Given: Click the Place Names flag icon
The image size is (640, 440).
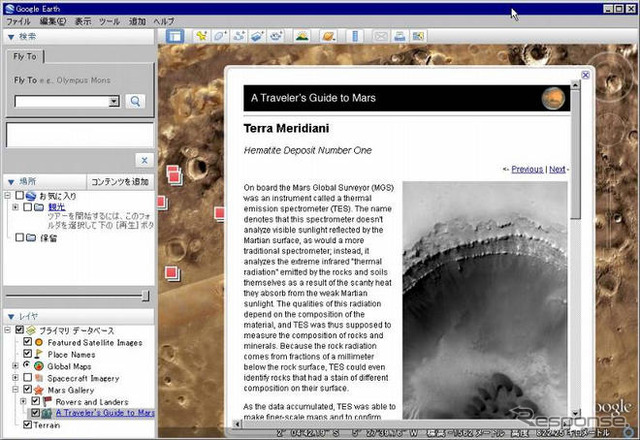Looking at the screenshot, I should (39, 354).
